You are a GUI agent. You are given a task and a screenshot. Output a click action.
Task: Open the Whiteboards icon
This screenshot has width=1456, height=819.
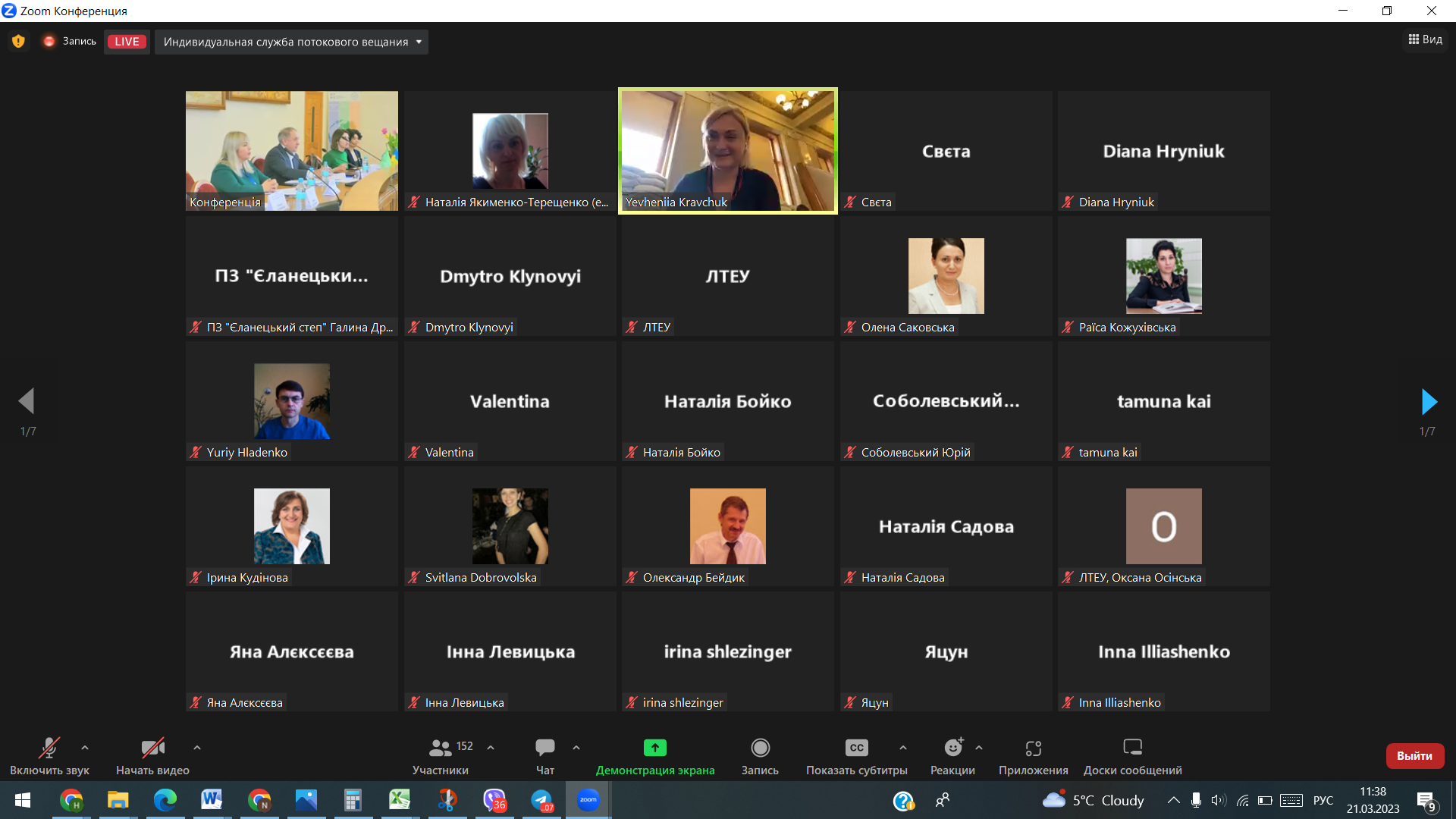tap(1132, 748)
